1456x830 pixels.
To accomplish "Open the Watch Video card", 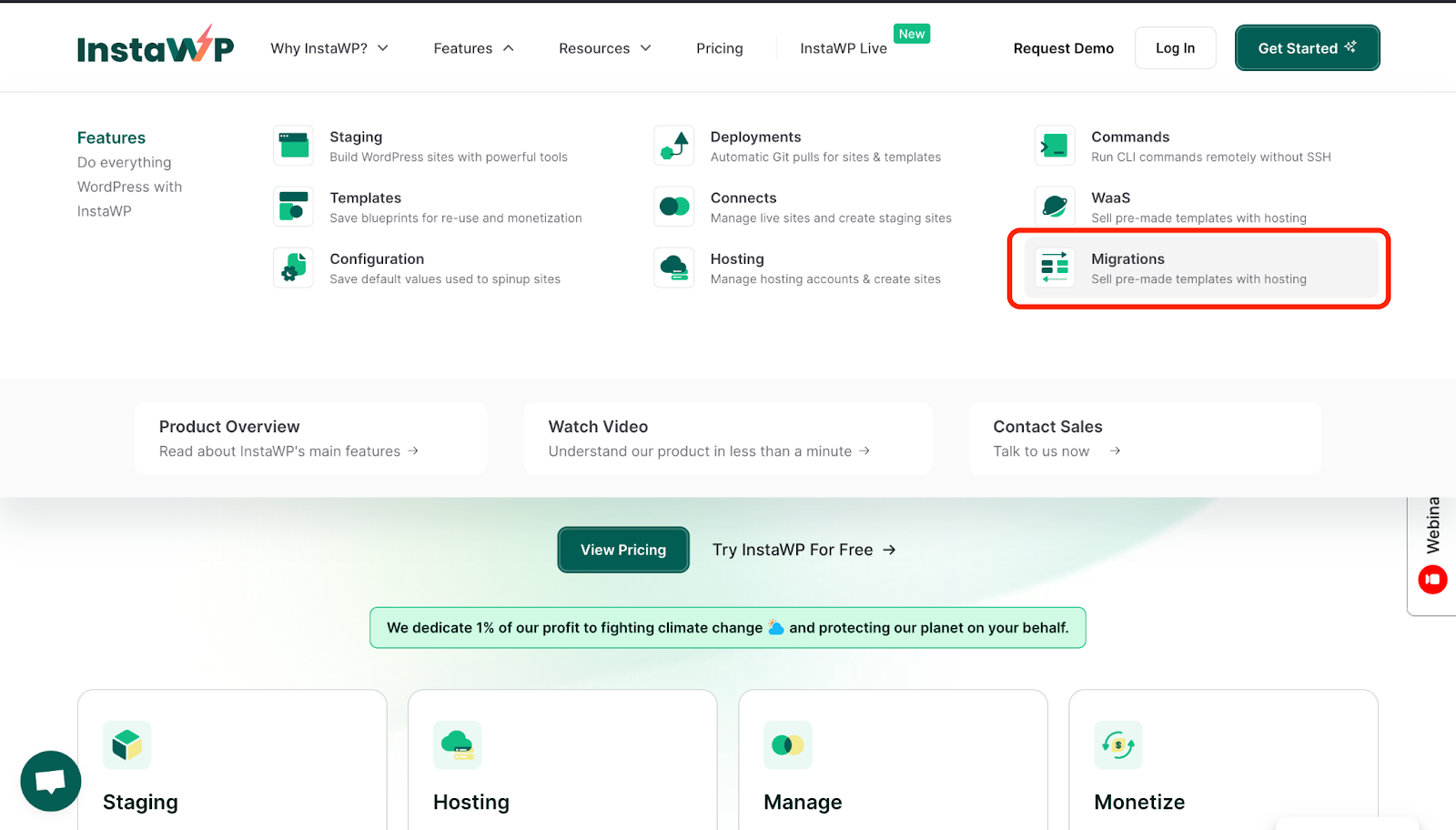I will click(728, 439).
